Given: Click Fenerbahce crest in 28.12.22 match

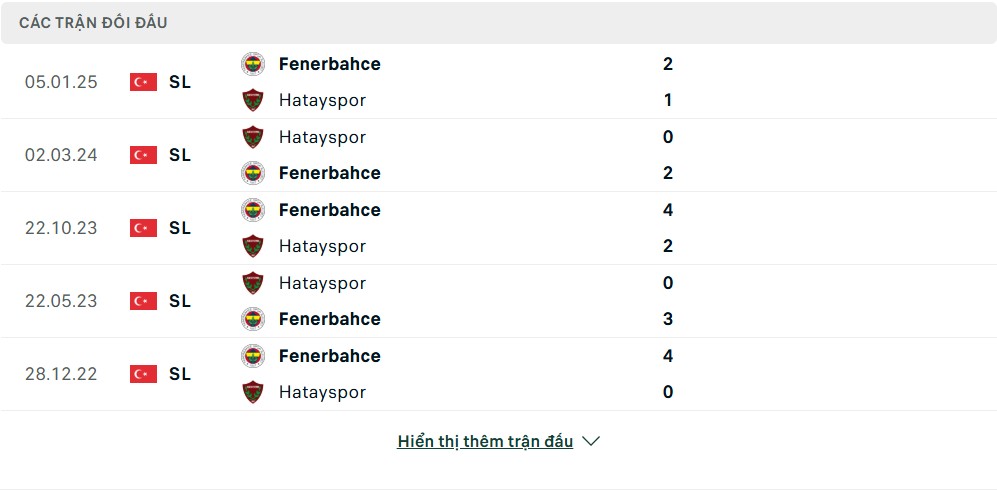Looking at the screenshot, I should coord(252,356).
